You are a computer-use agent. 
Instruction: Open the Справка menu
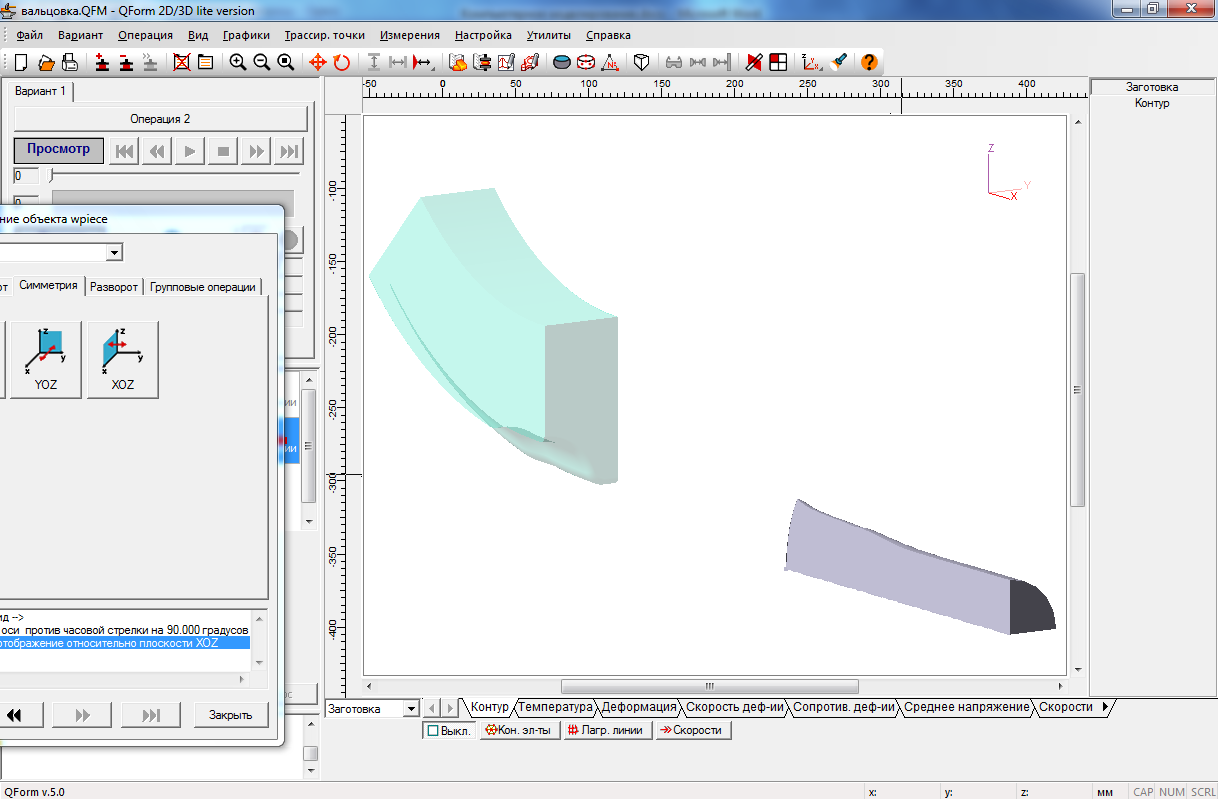pyautogui.click(x=608, y=35)
